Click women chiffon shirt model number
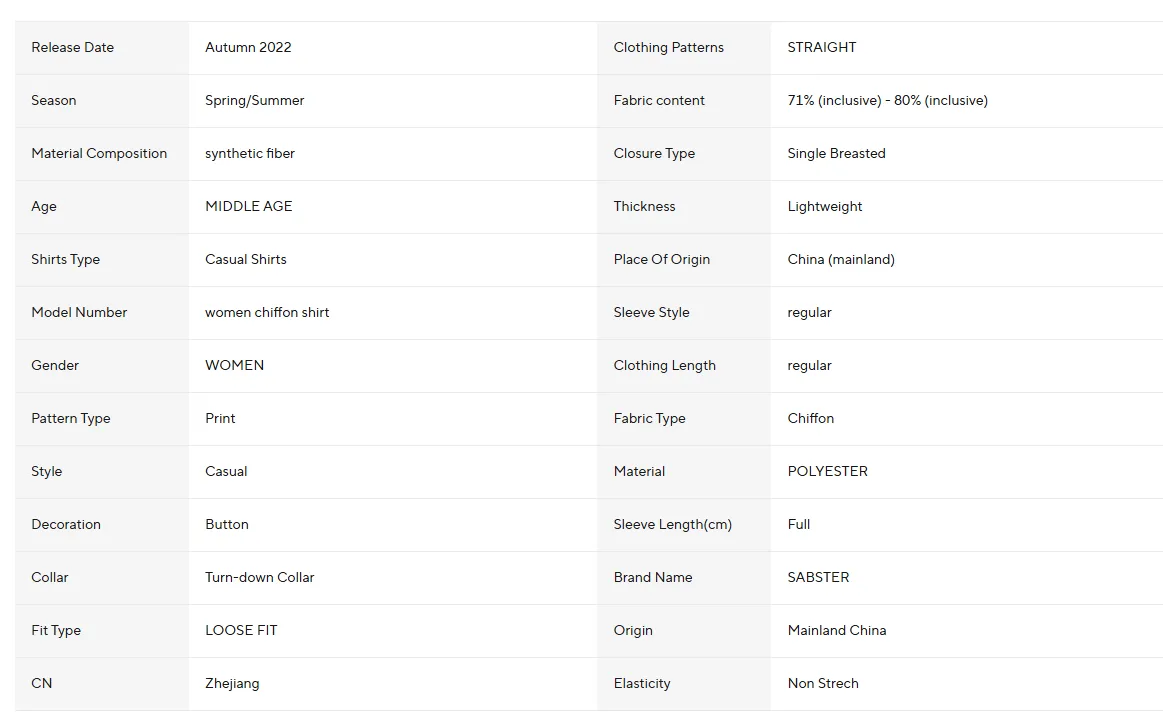The width and height of the screenshot is (1163, 712). click(267, 312)
